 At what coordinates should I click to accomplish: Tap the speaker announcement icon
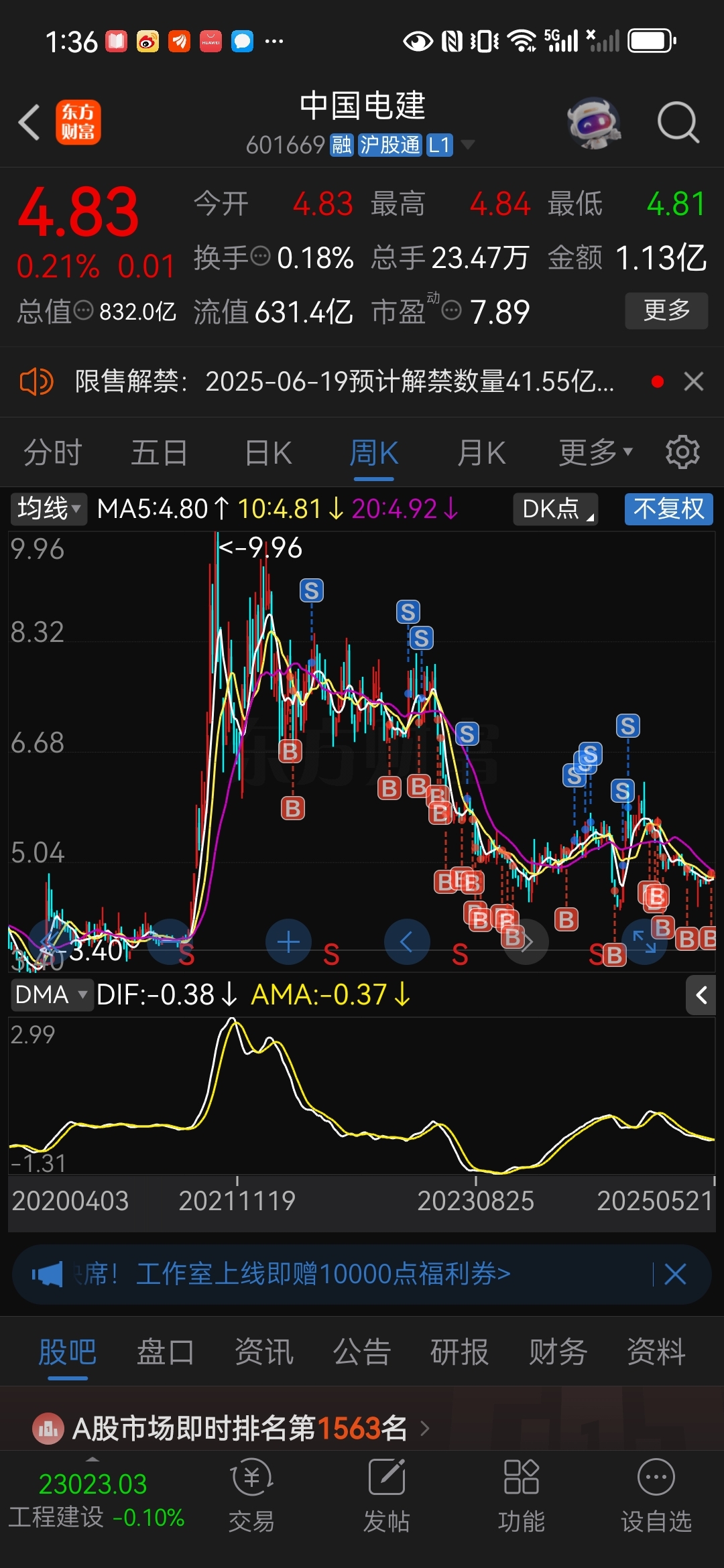pyautogui.click(x=36, y=382)
